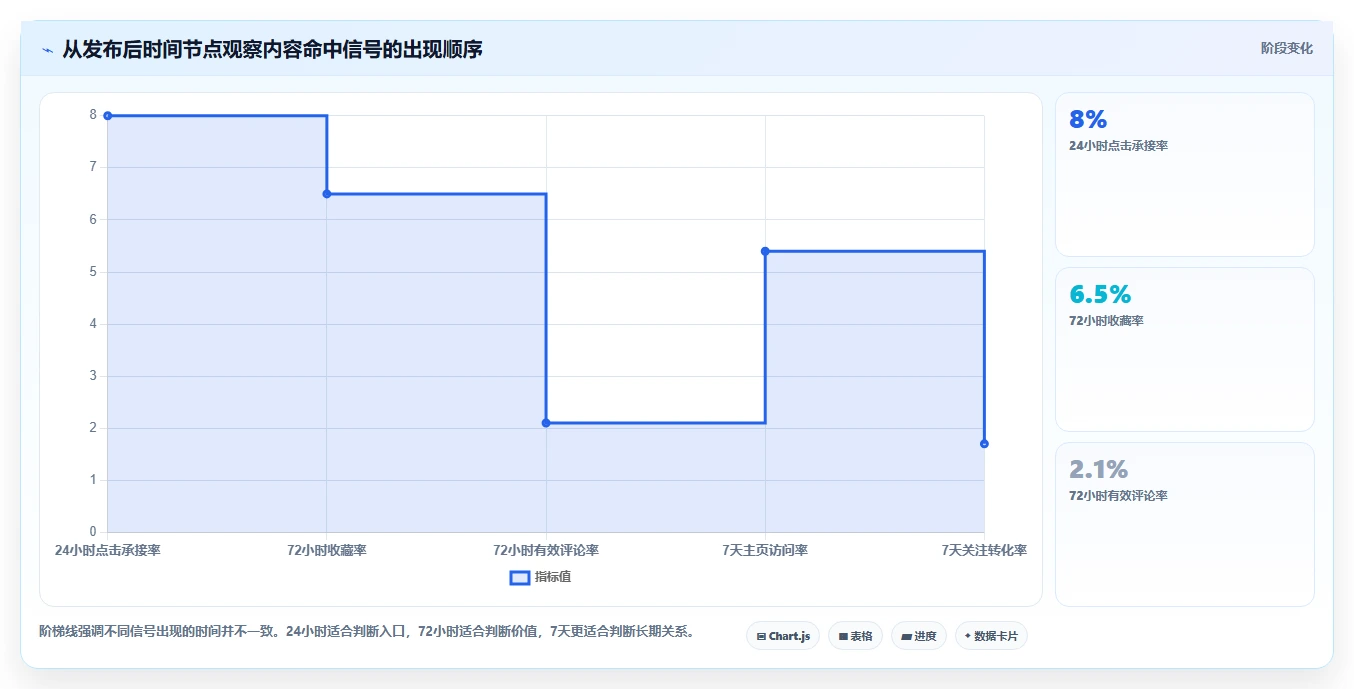Viewport: 1354px width, 689px height.
Task: Click the data point at 7天关注转化率
Action: [984, 444]
